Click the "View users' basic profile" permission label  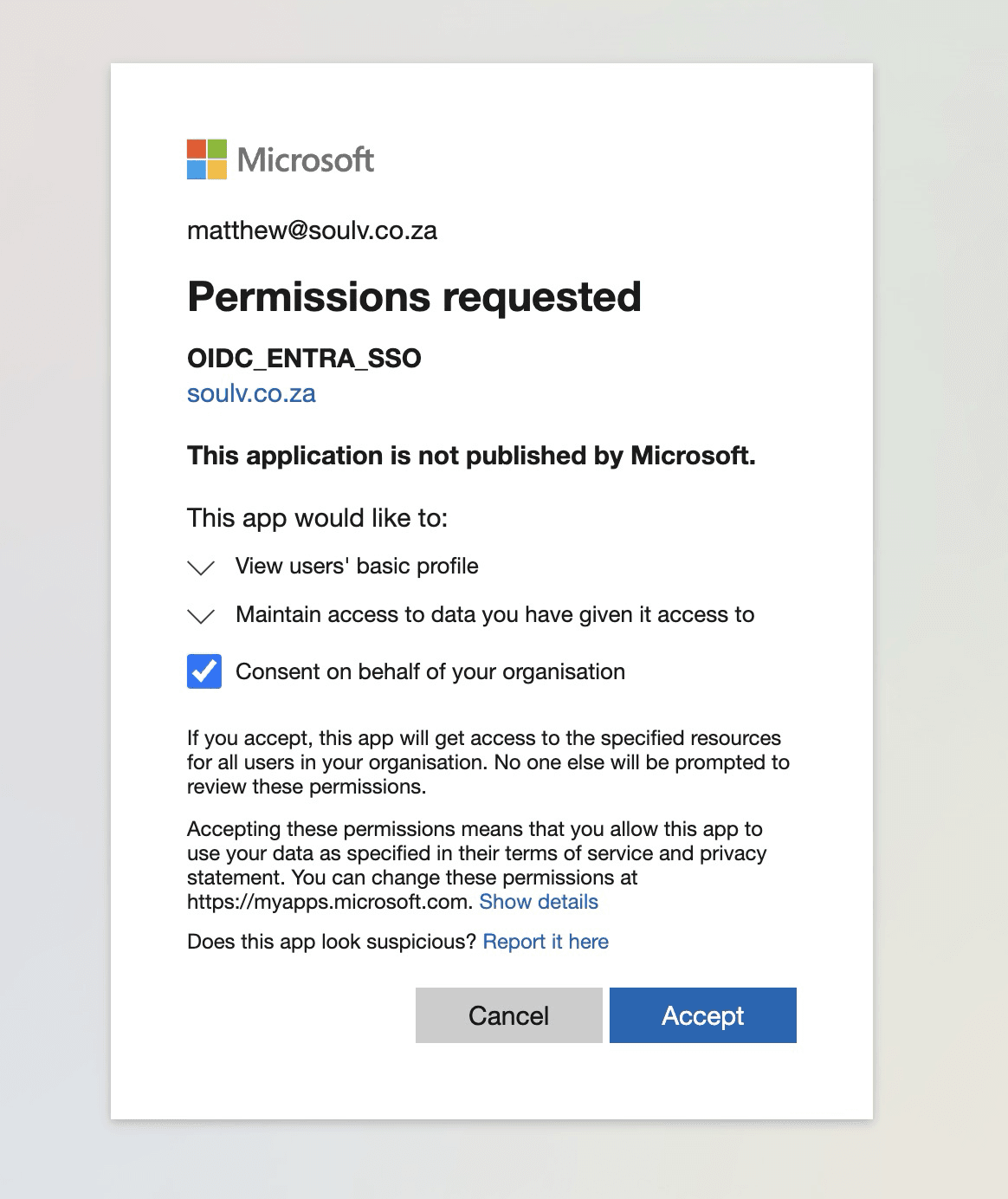[x=357, y=567]
